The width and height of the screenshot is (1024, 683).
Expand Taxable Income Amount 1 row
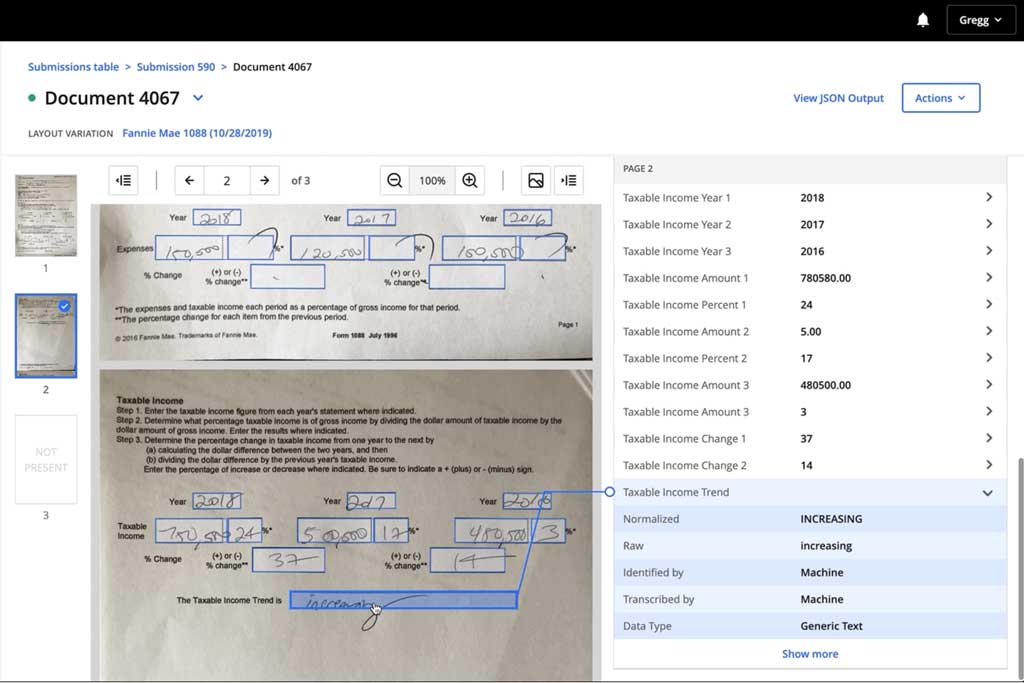809,278
